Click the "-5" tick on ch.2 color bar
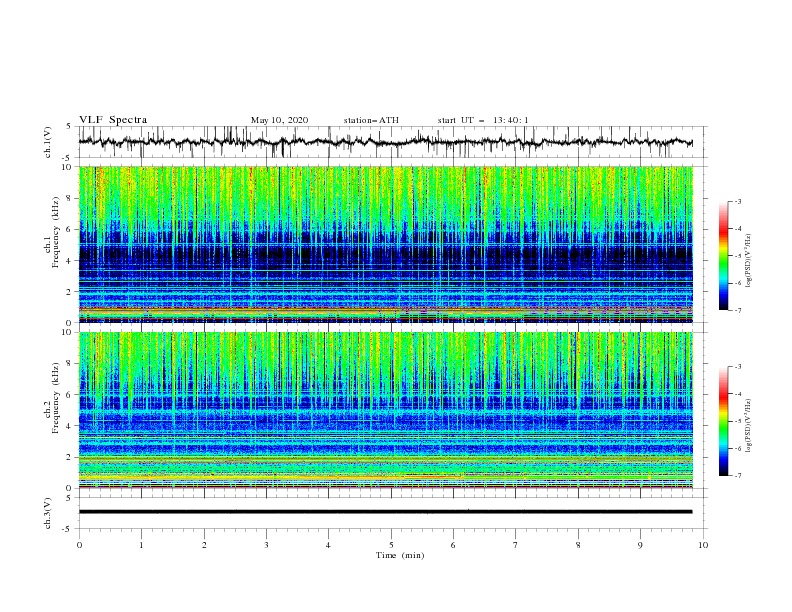The width and height of the screenshot is (792, 612). click(738, 421)
